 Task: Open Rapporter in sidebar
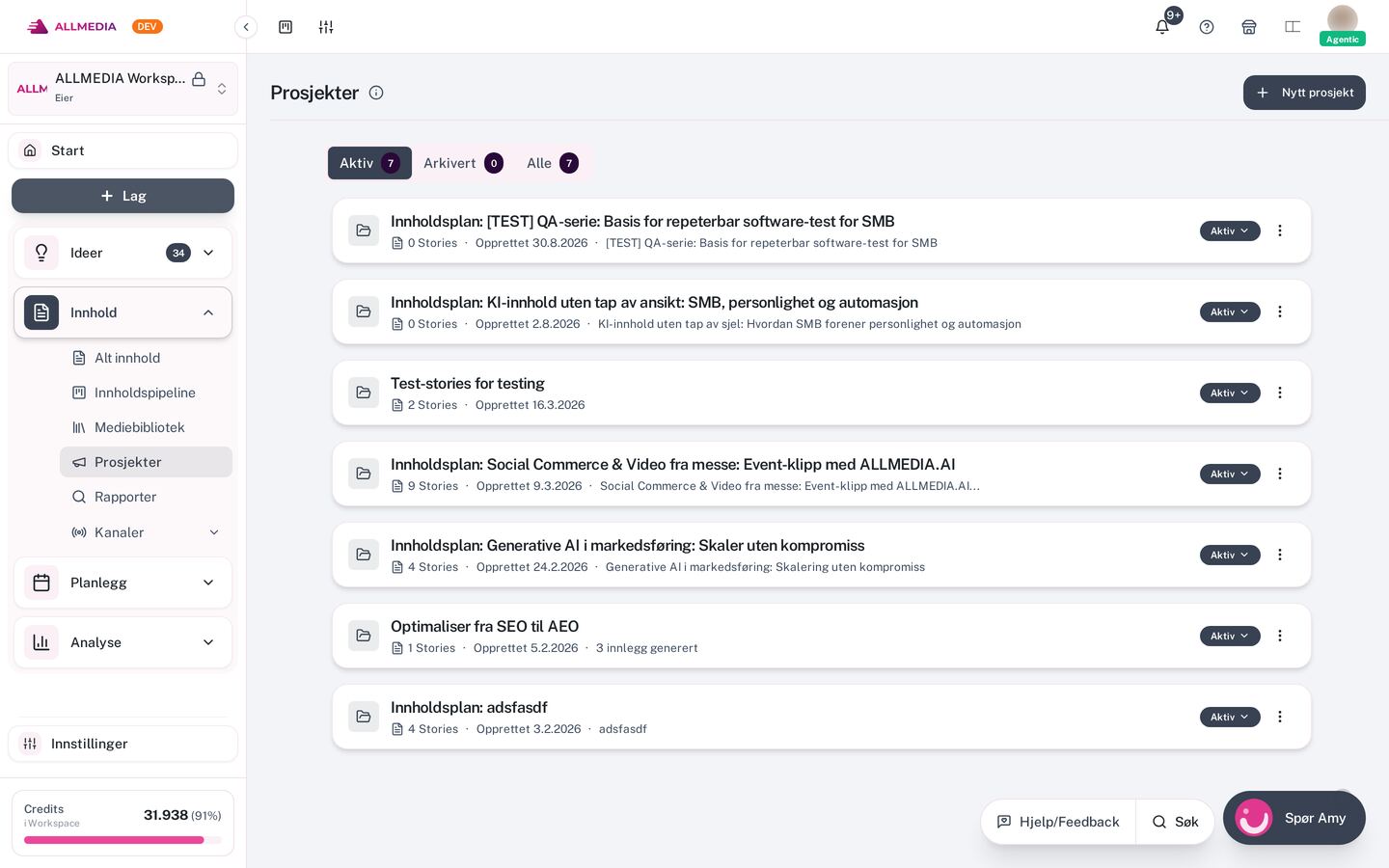[x=146, y=497]
